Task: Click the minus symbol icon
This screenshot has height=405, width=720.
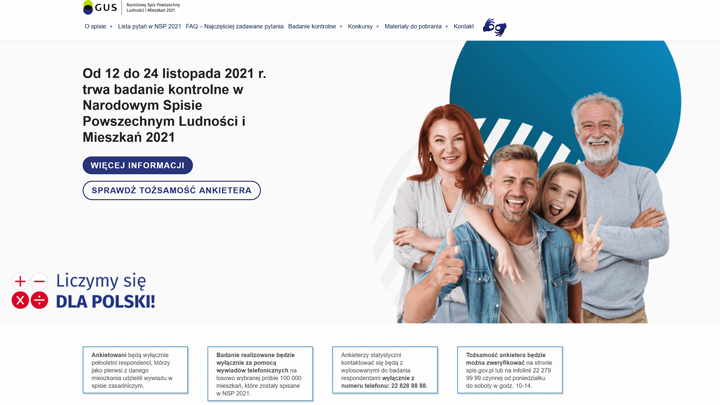Action: (39, 281)
